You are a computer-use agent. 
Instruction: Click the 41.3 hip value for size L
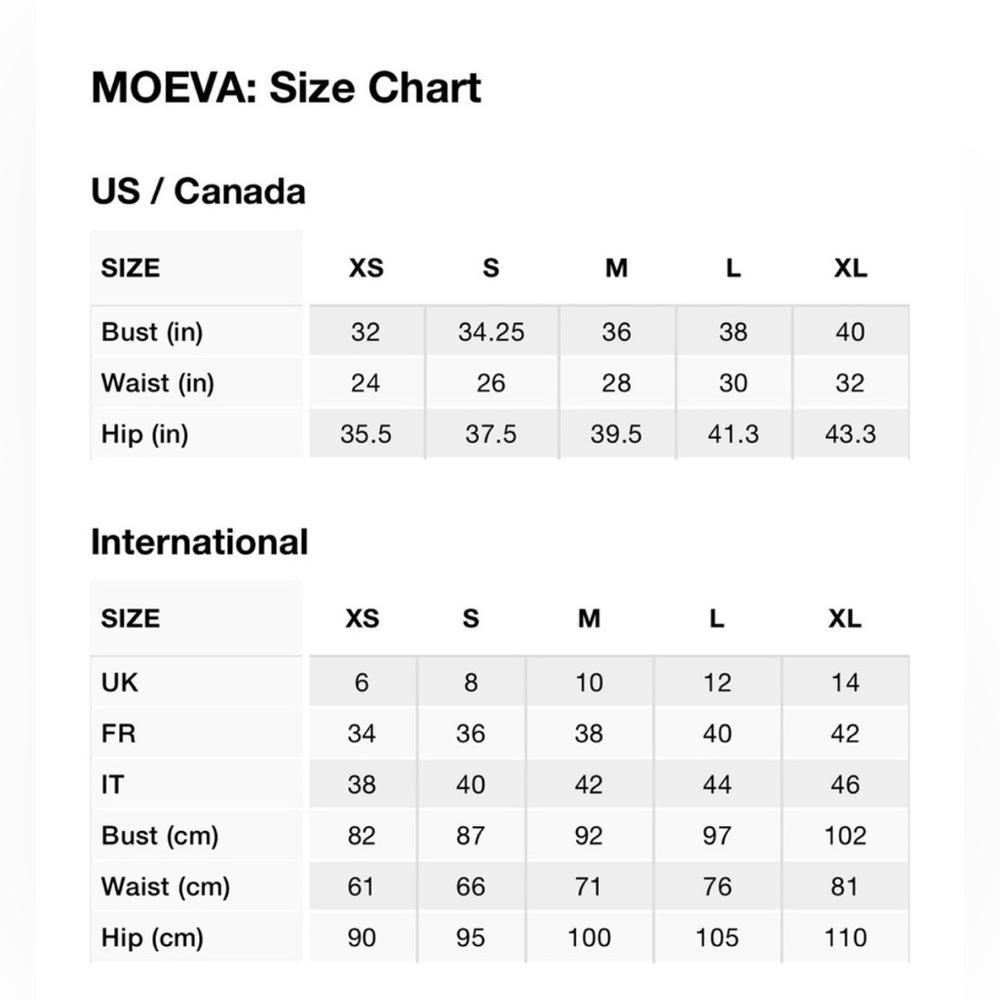(x=733, y=434)
